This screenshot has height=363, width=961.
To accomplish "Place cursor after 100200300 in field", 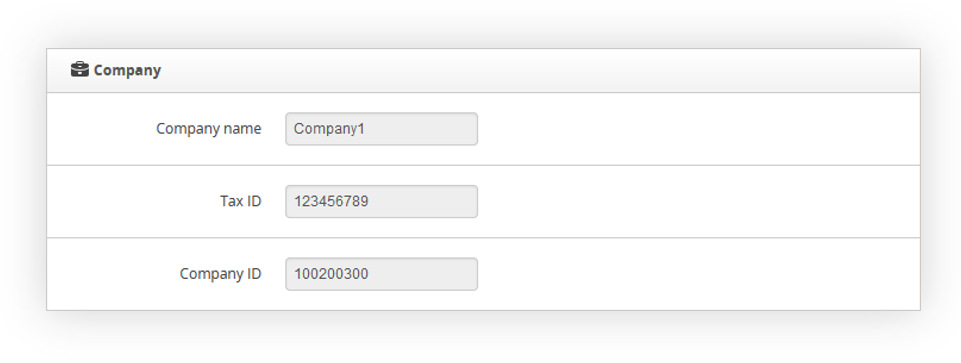I will tap(370, 273).
